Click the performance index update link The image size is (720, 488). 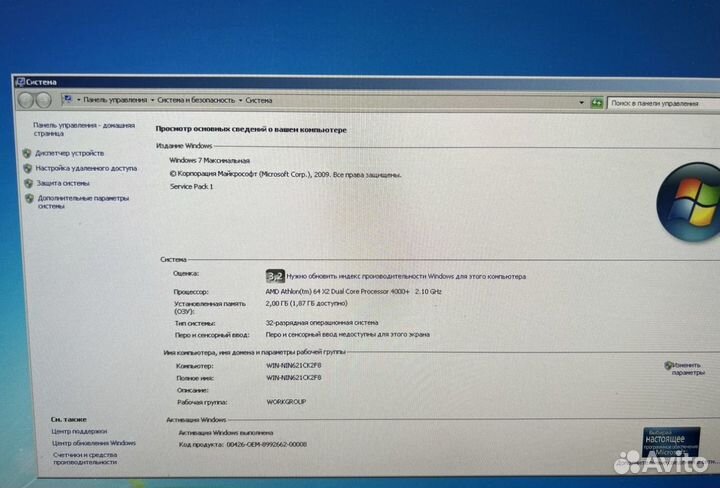406,276
